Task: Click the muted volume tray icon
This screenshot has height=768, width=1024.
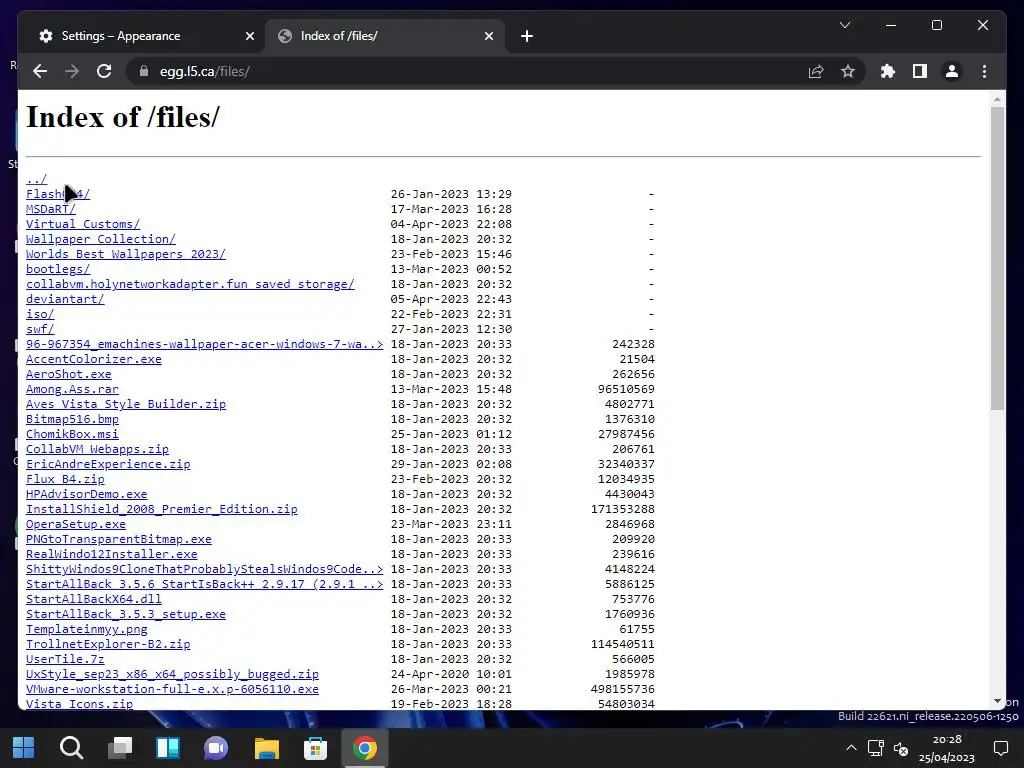Action: click(901, 748)
